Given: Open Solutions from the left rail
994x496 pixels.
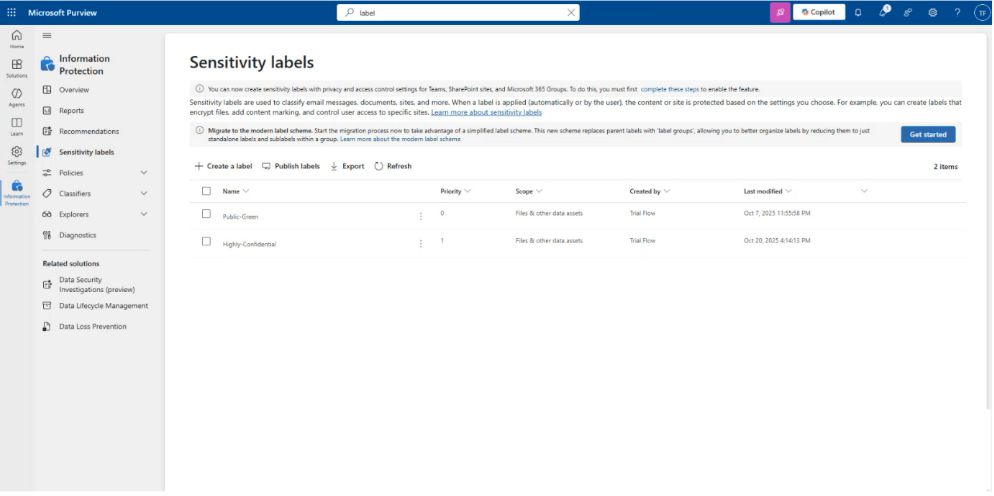Looking at the screenshot, I should coord(17,67).
